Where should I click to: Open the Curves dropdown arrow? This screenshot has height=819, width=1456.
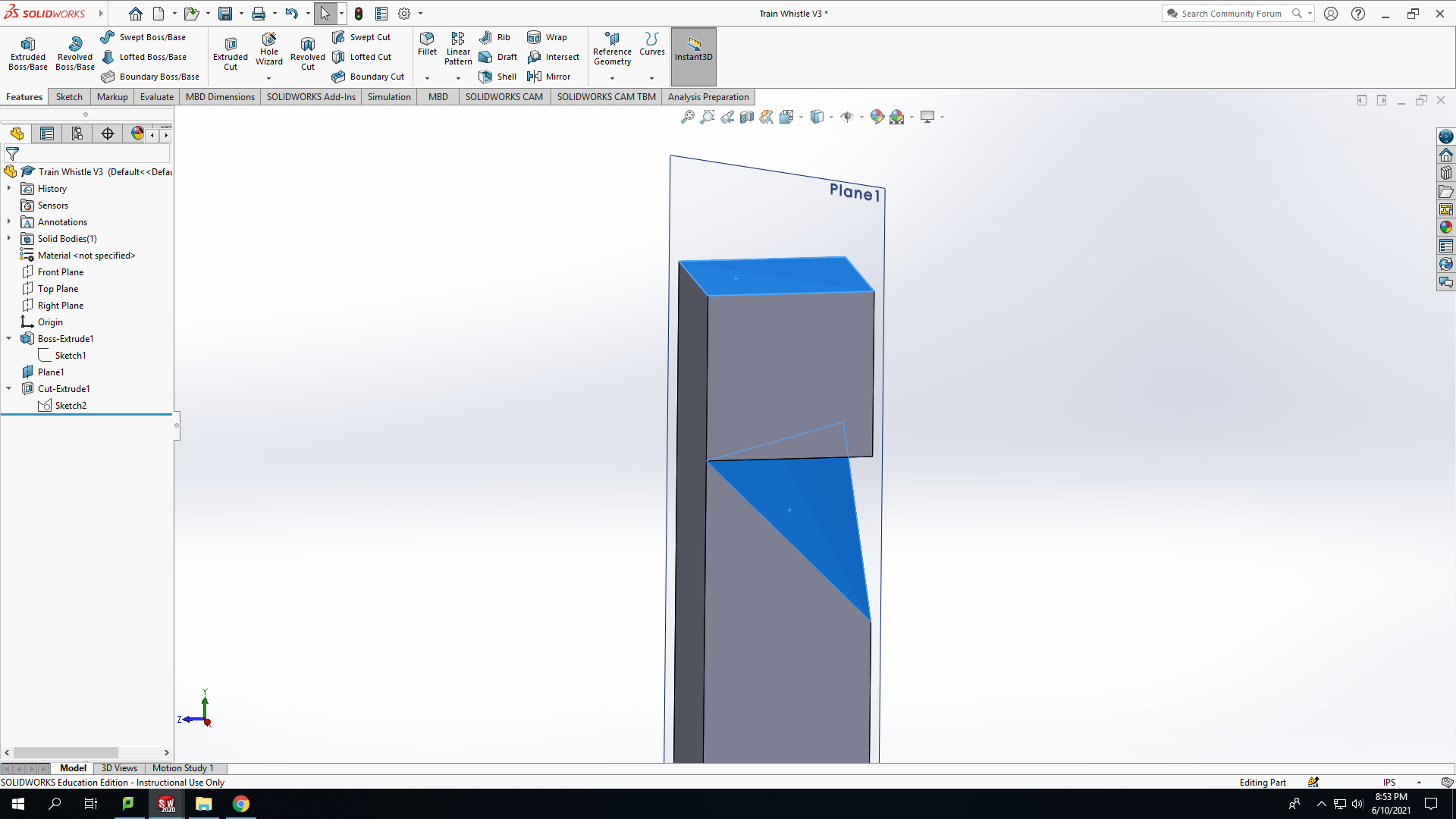point(651,78)
